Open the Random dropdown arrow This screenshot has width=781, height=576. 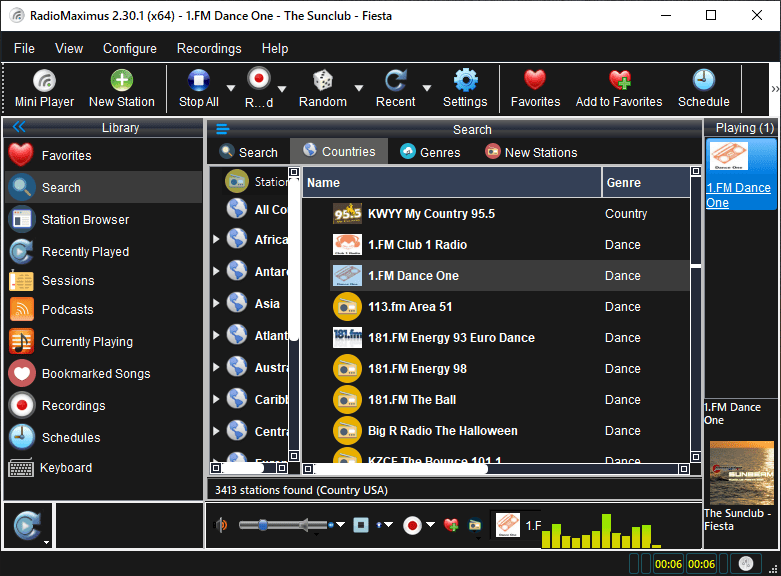click(359, 88)
